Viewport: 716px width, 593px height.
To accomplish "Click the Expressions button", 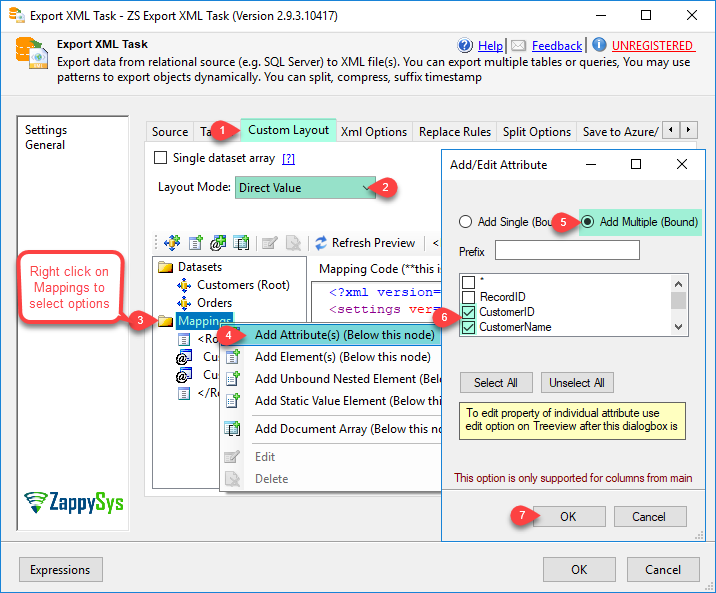I will [60, 570].
